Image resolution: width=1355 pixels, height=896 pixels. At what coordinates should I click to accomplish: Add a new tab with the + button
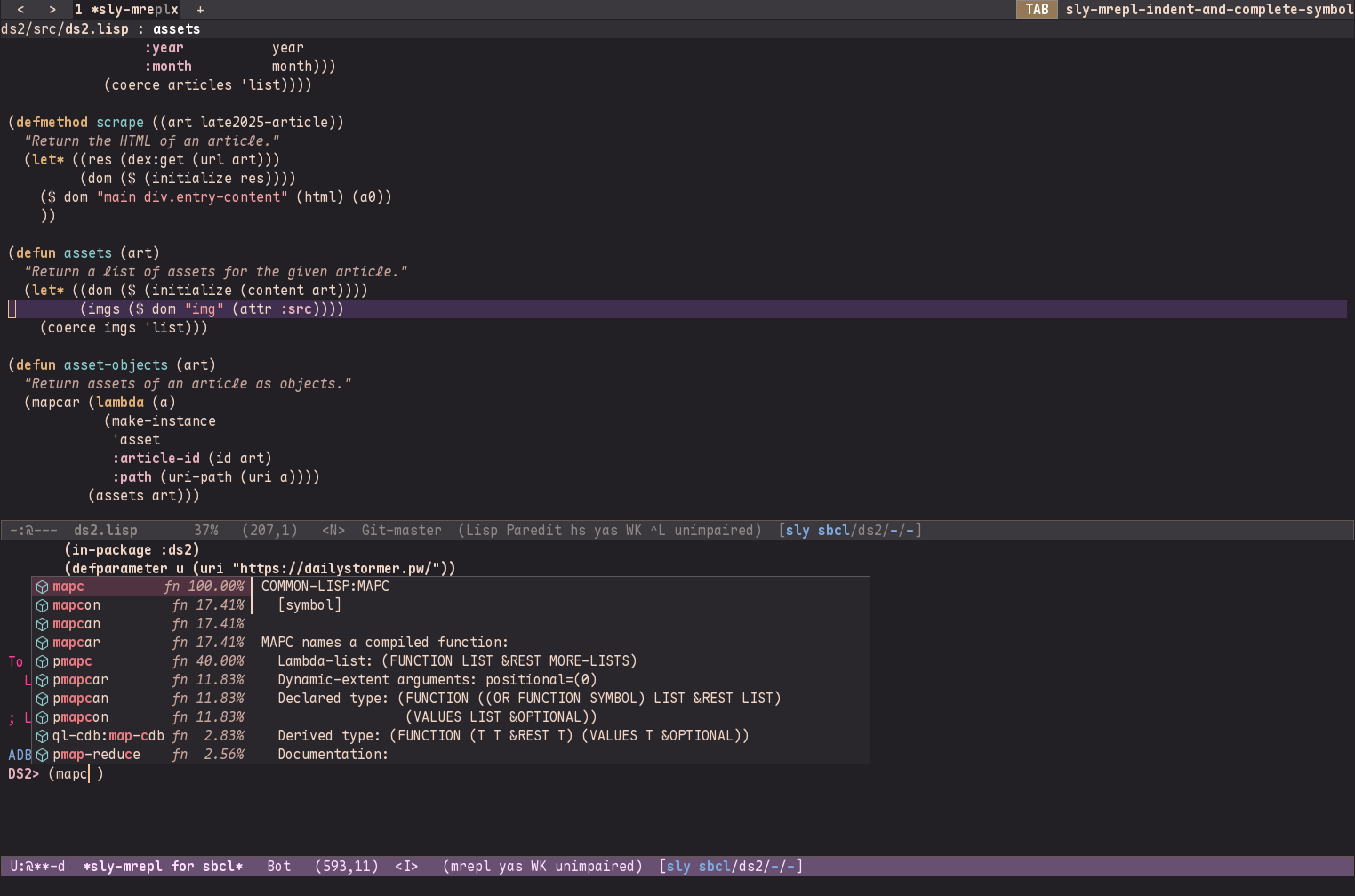(200, 10)
